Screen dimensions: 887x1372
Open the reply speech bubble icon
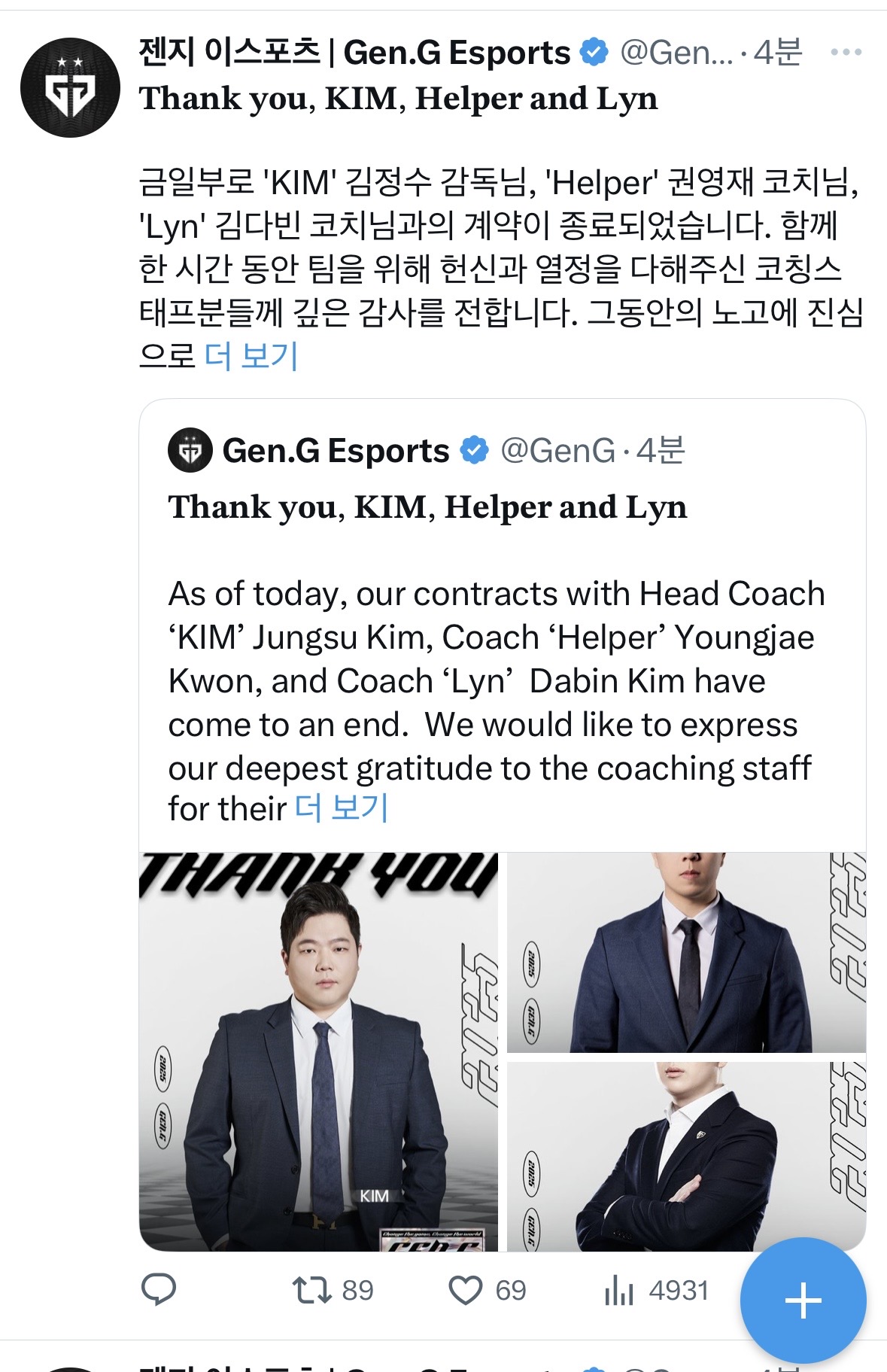(159, 1290)
